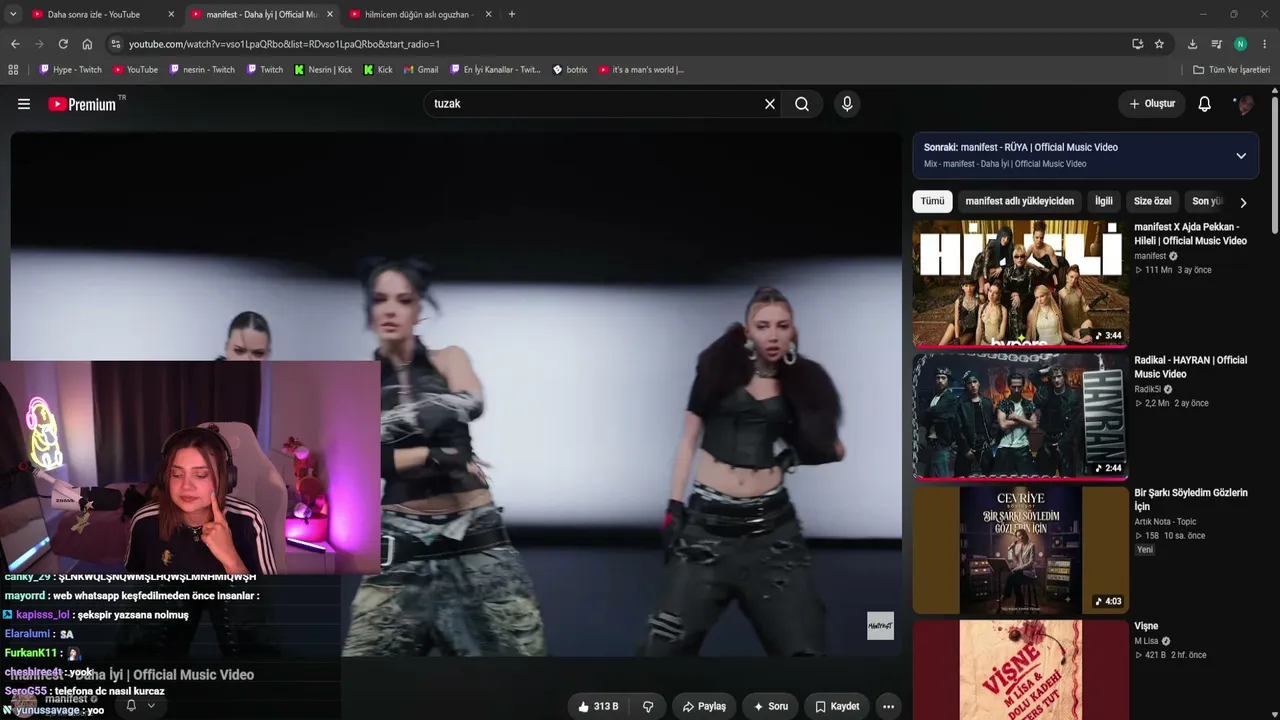Visit the Radik5l channel name
The height and width of the screenshot is (720, 1280).
click(x=1147, y=389)
